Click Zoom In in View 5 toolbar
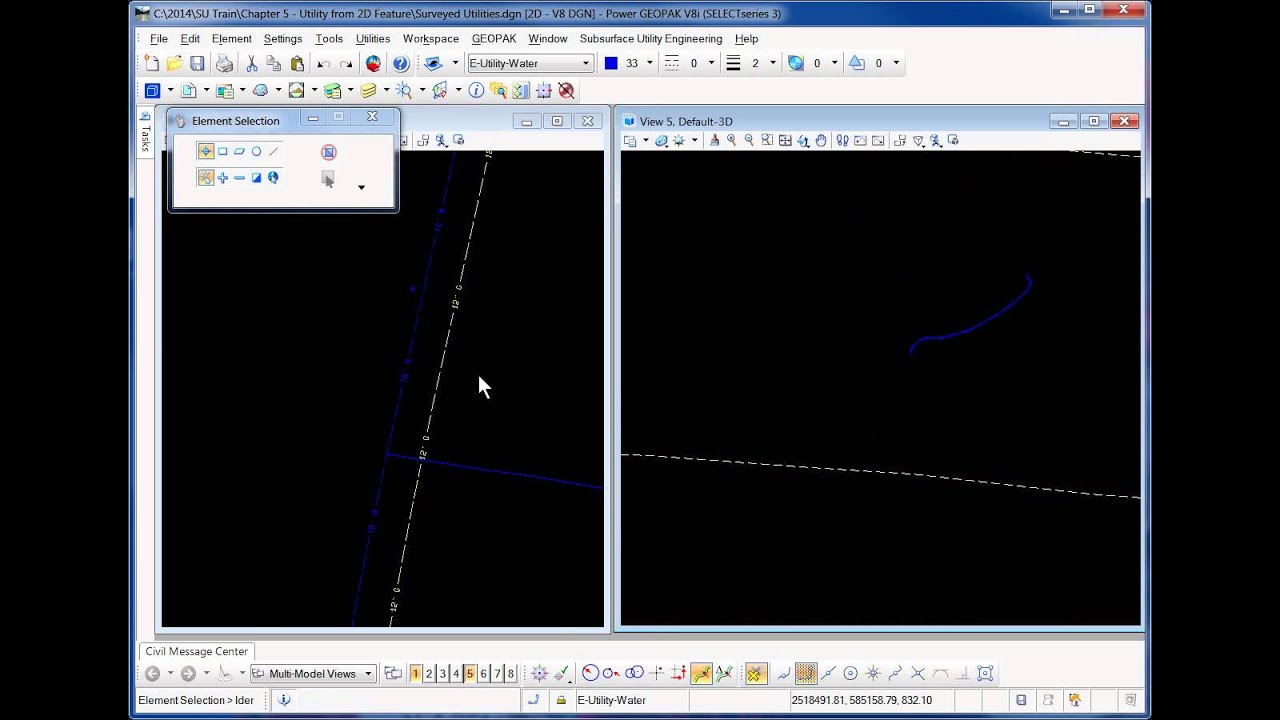 pos(731,140)
